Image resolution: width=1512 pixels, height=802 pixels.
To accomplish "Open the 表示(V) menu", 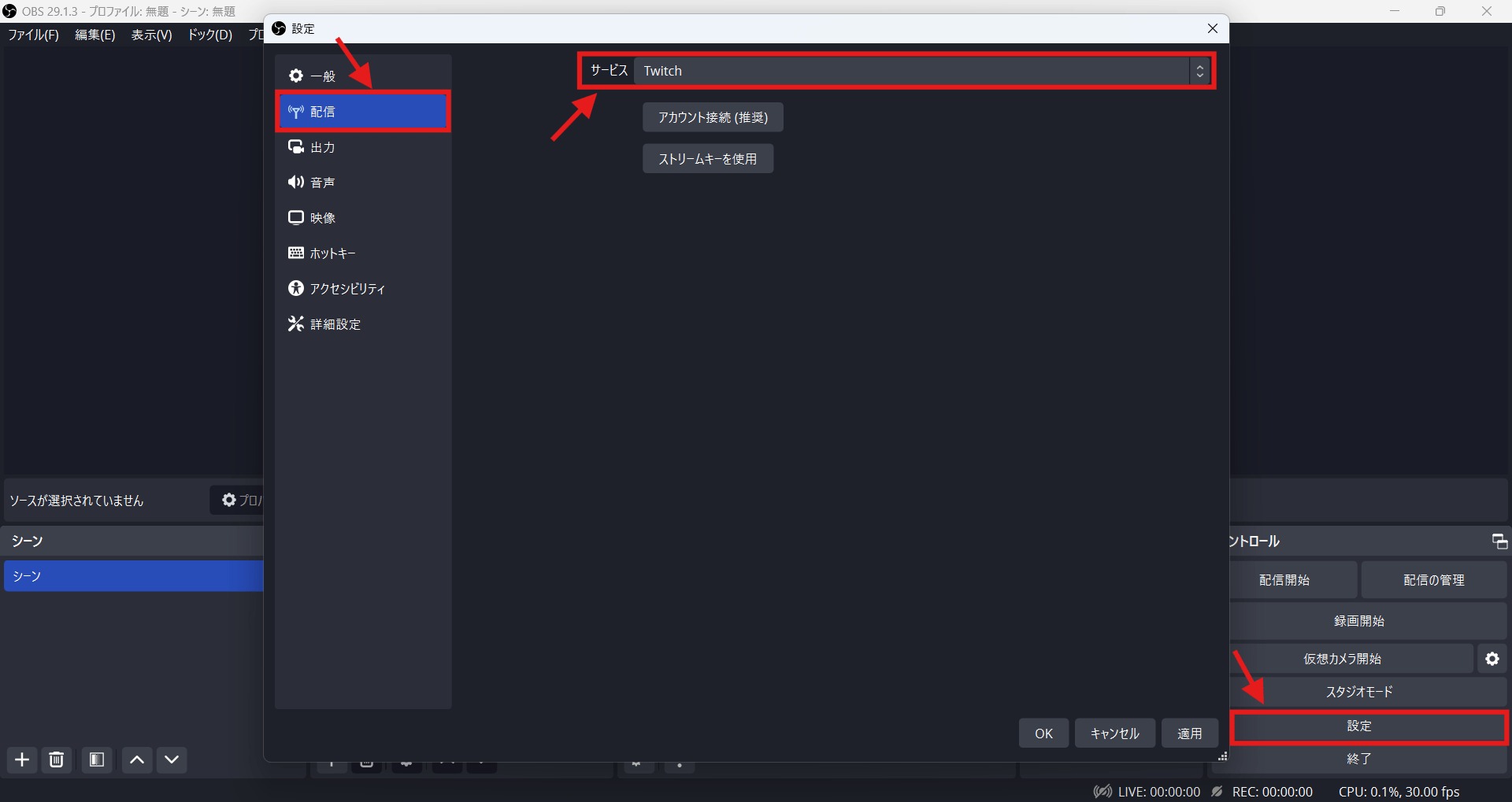I will 151,35.
